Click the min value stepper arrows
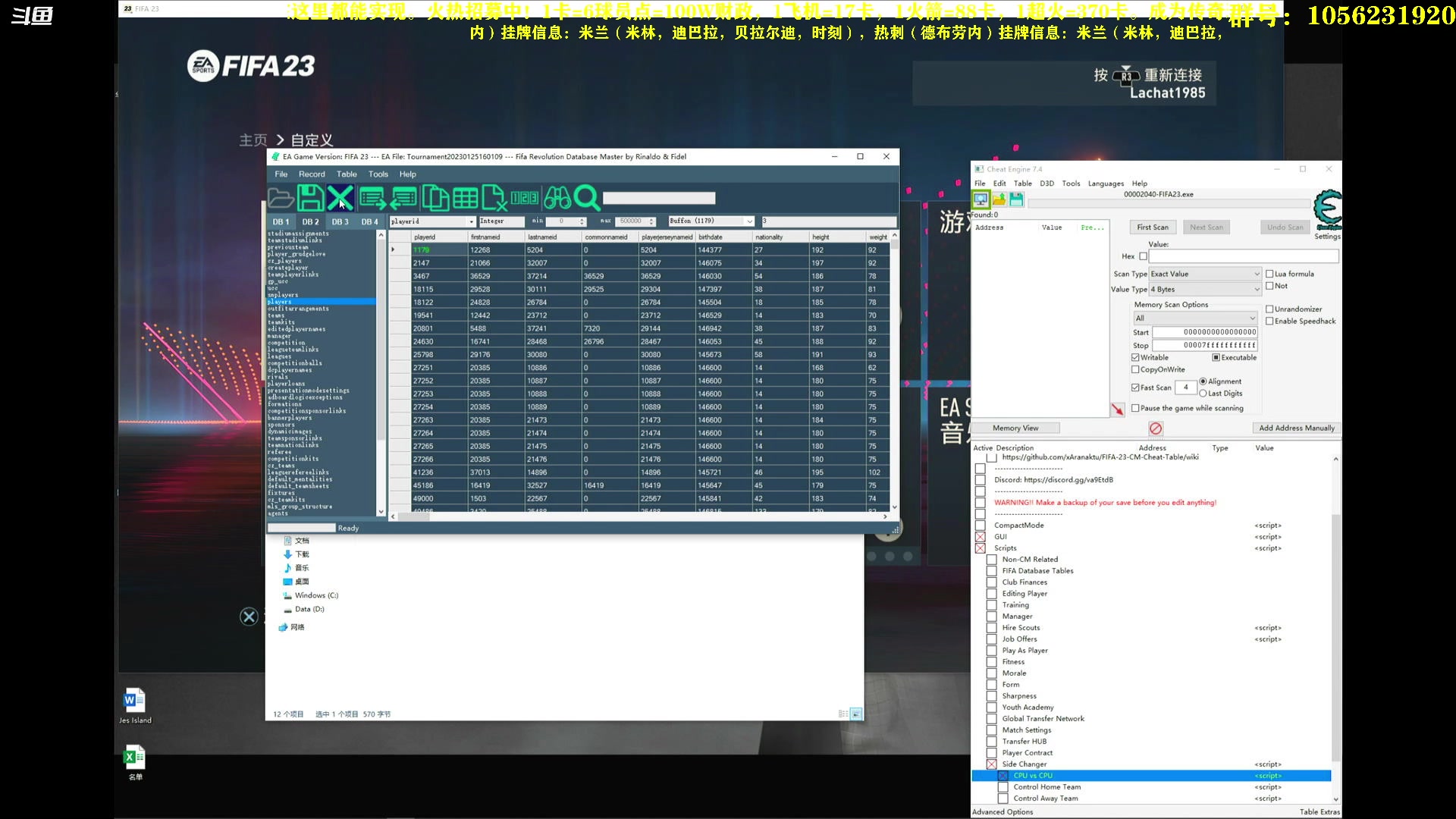 click(x=582, y=221)
